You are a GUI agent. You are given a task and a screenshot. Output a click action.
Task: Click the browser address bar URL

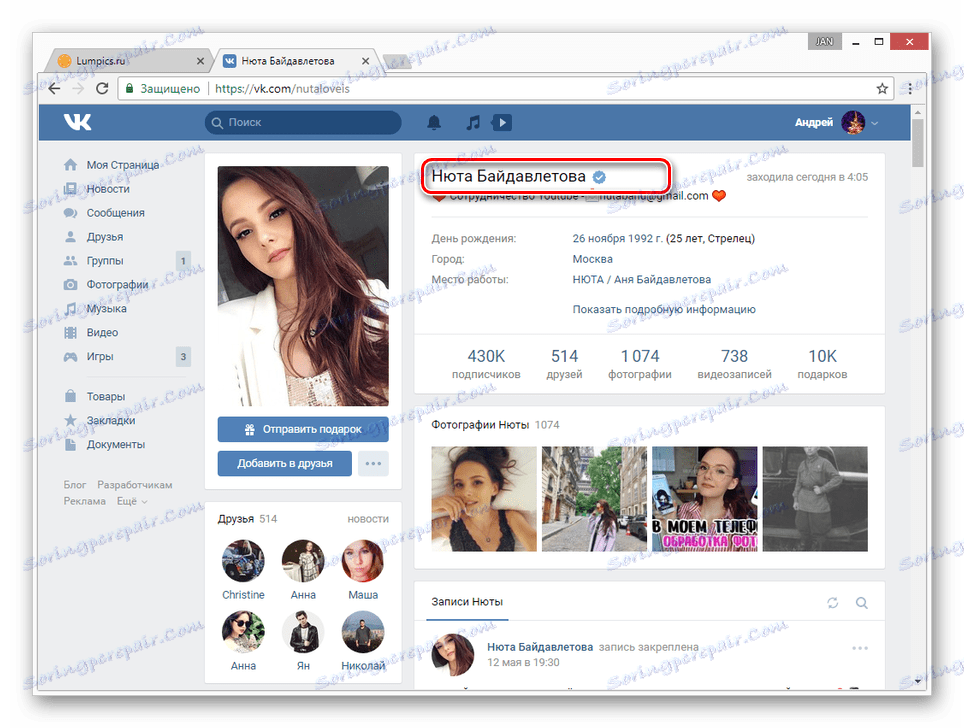pyautogui.click(x=282, y=89)
